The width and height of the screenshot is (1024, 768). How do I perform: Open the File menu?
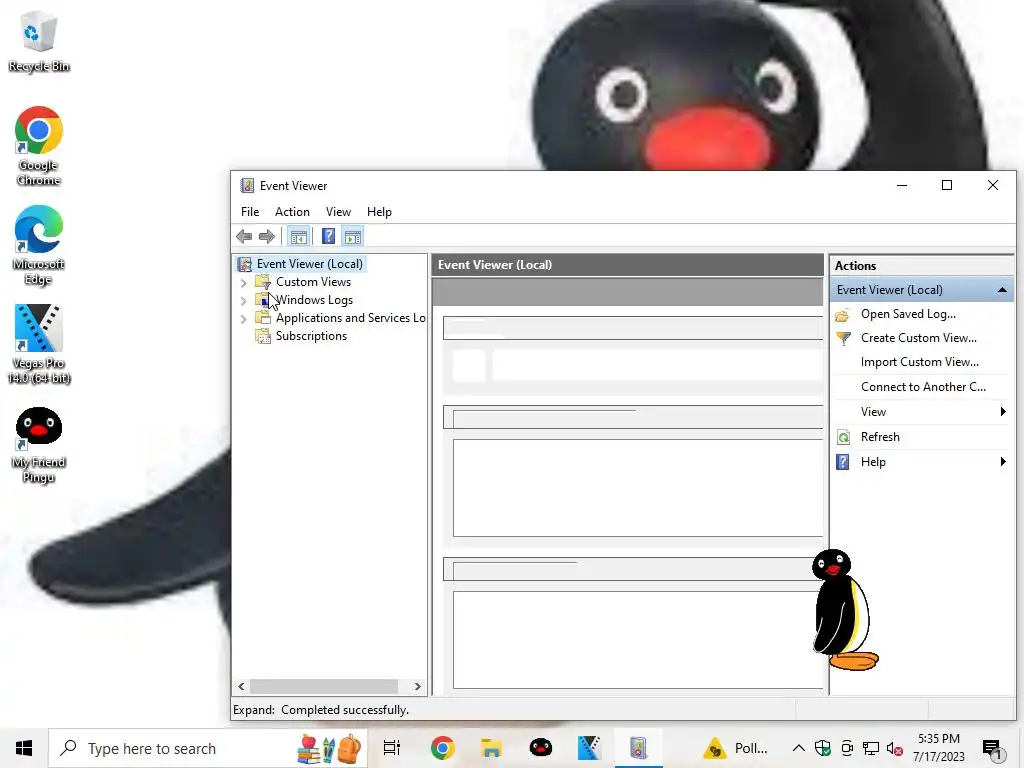(249, 212)
